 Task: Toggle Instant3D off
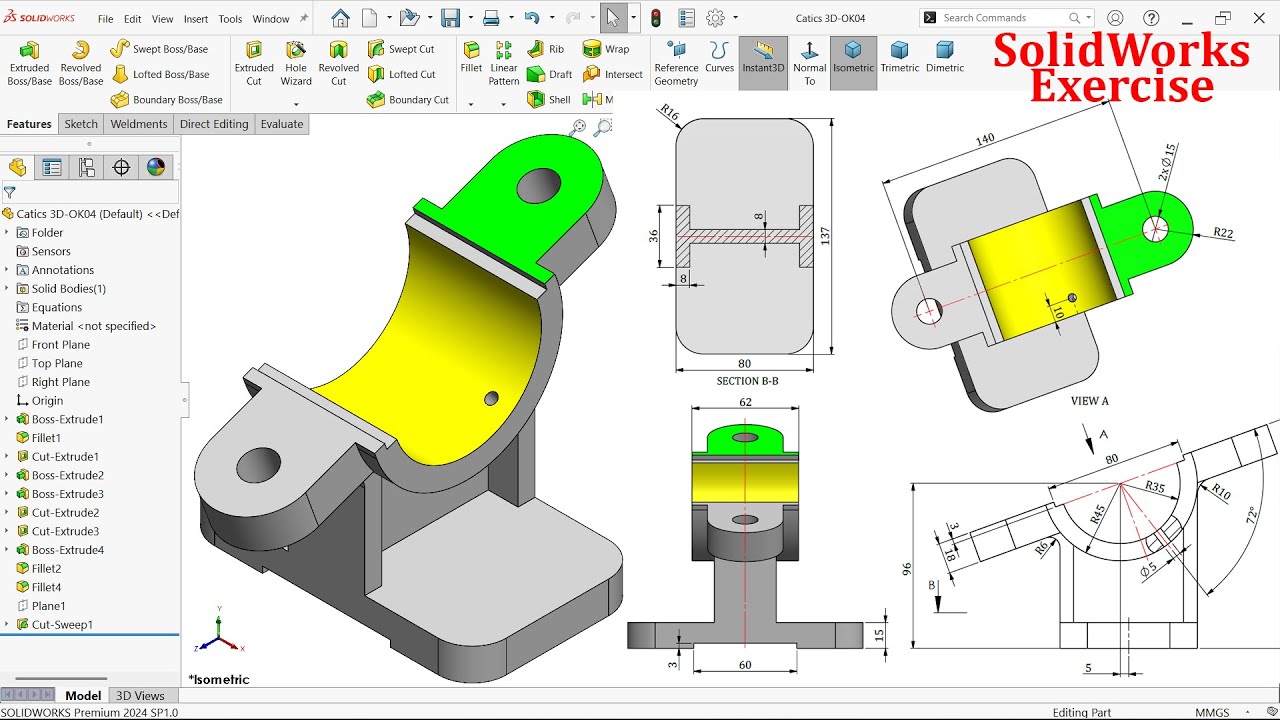tap(763, 62)
